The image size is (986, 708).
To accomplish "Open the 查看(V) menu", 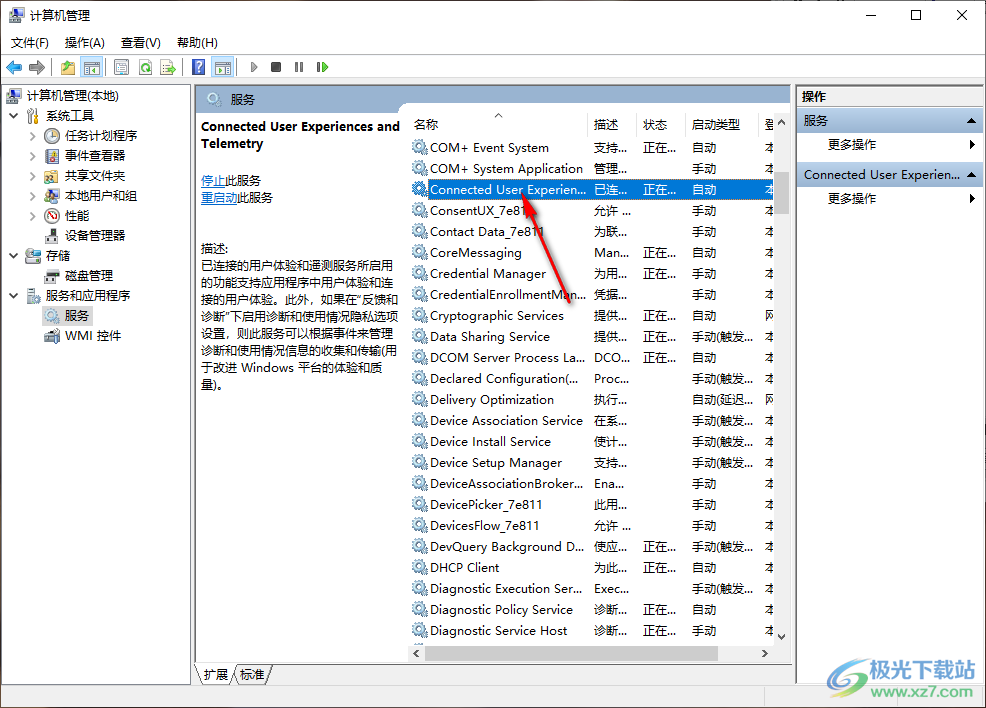I will click(x=140, y=43).
